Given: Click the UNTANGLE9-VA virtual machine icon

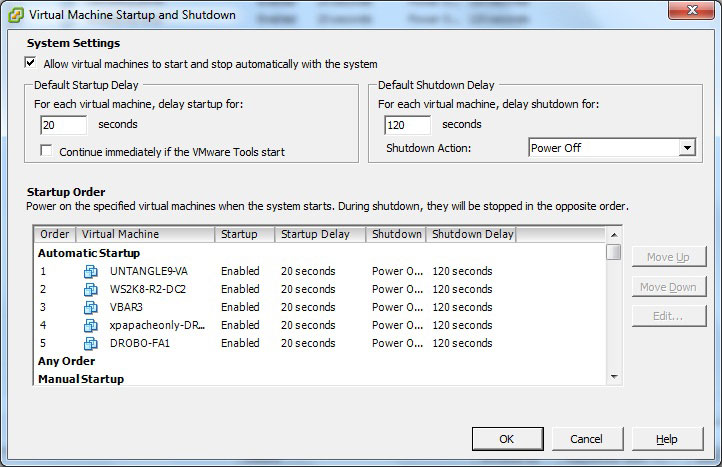Looking at the screenshot, I should [91, 271].
